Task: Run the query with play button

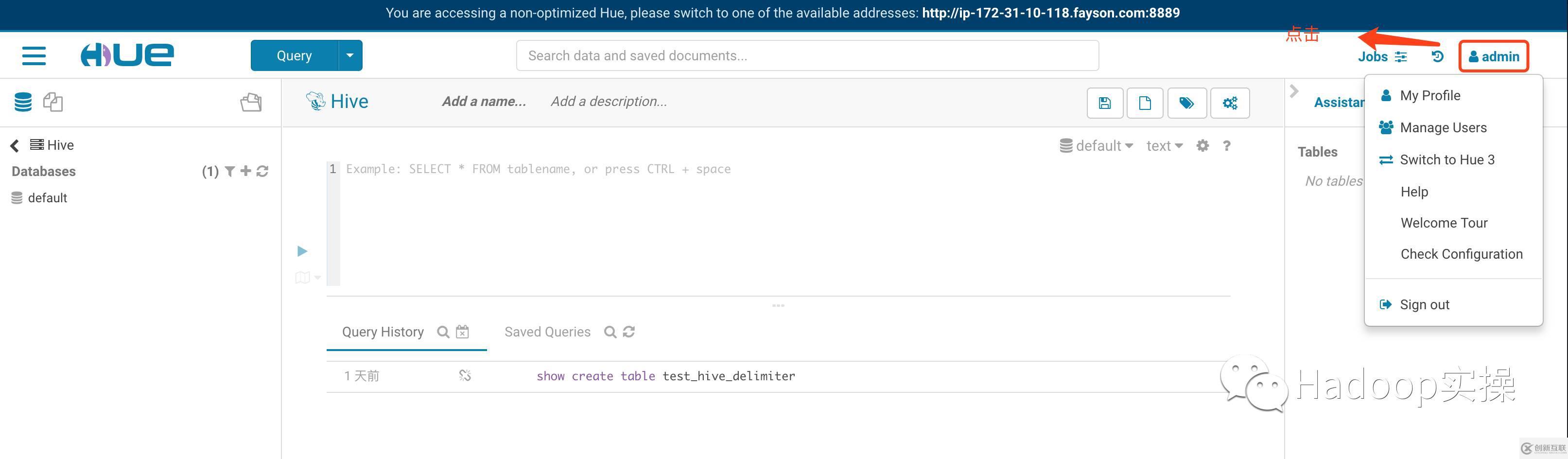Action: click(302, 251)
